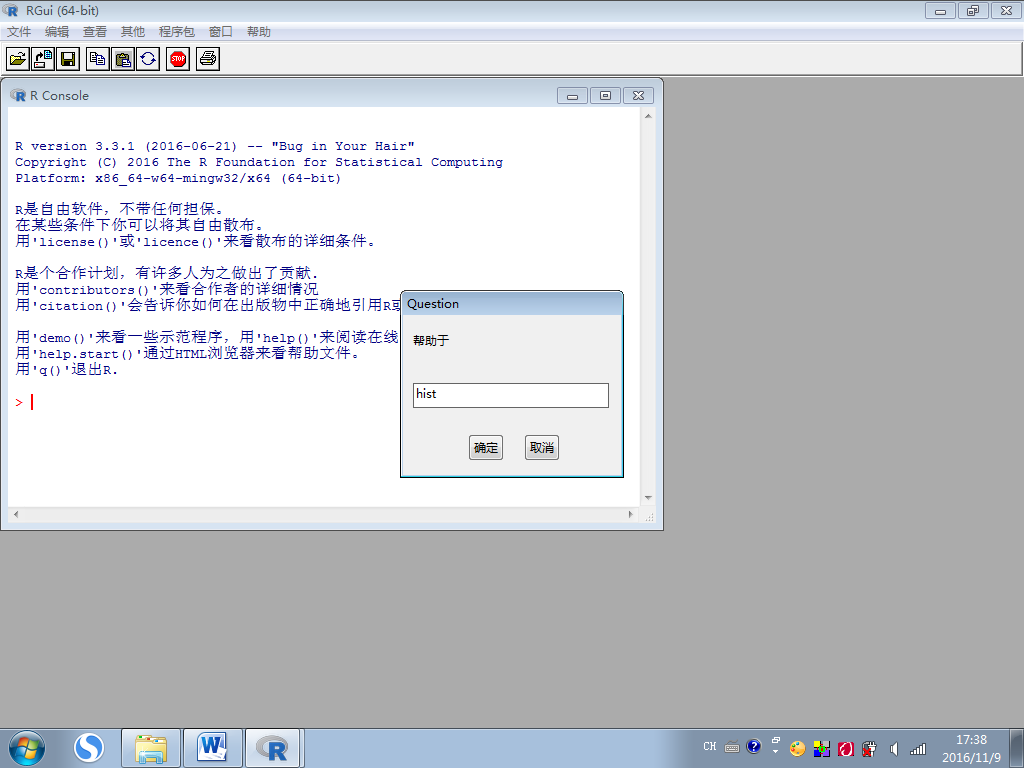Click the tray colorful squares icon
Image resolution: width=1024 pixels, height=768 pixels.
point(822,749)
